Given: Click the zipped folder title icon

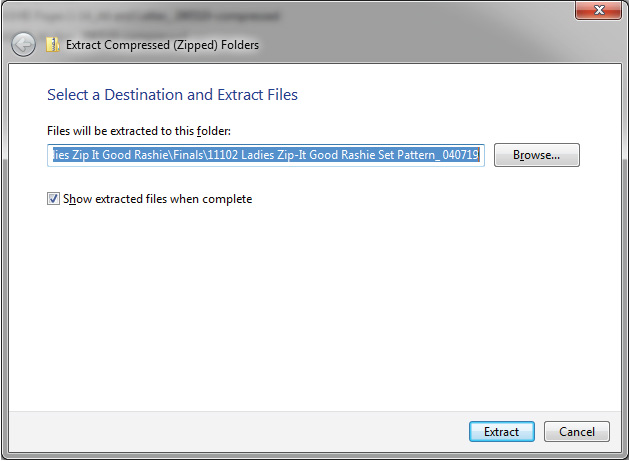Looking at the screenshot, I should coord(52,44).
